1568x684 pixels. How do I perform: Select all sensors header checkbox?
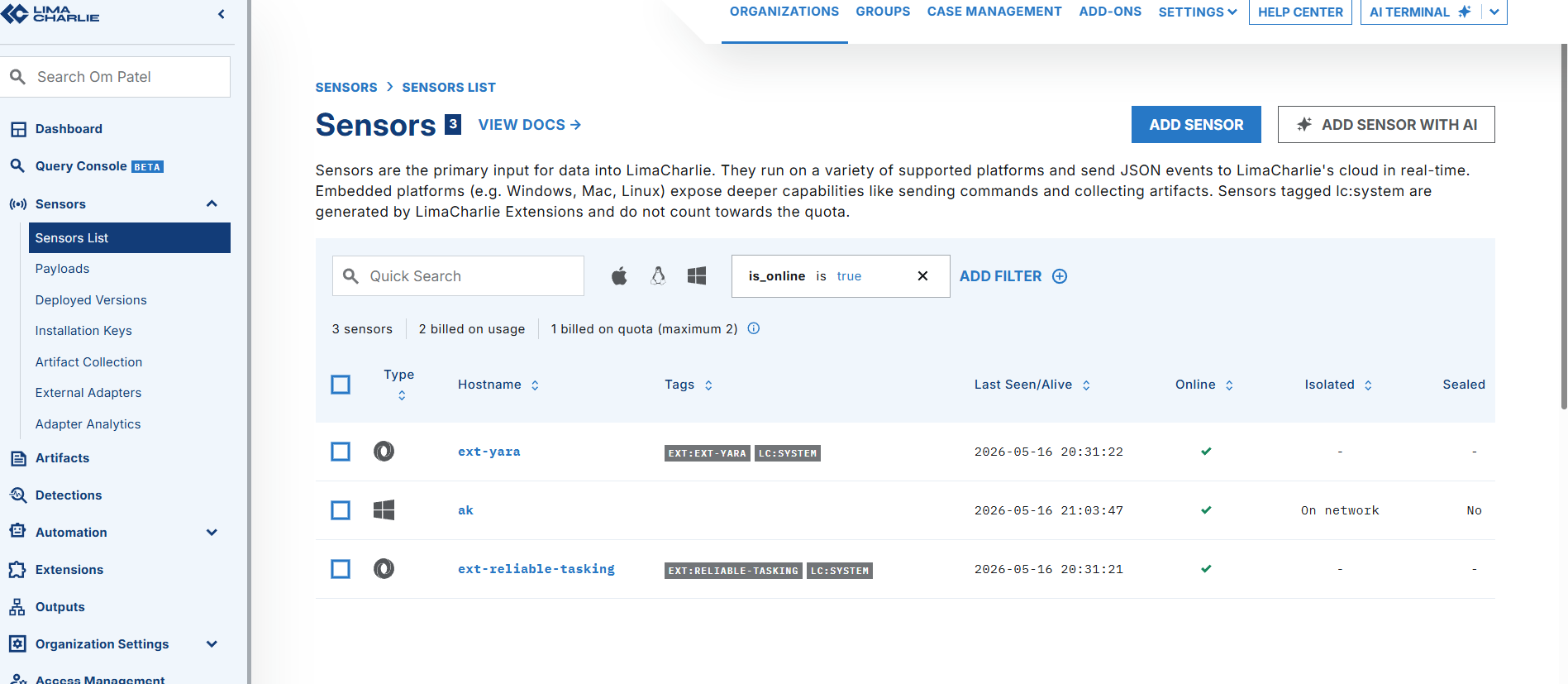[341, 385]
